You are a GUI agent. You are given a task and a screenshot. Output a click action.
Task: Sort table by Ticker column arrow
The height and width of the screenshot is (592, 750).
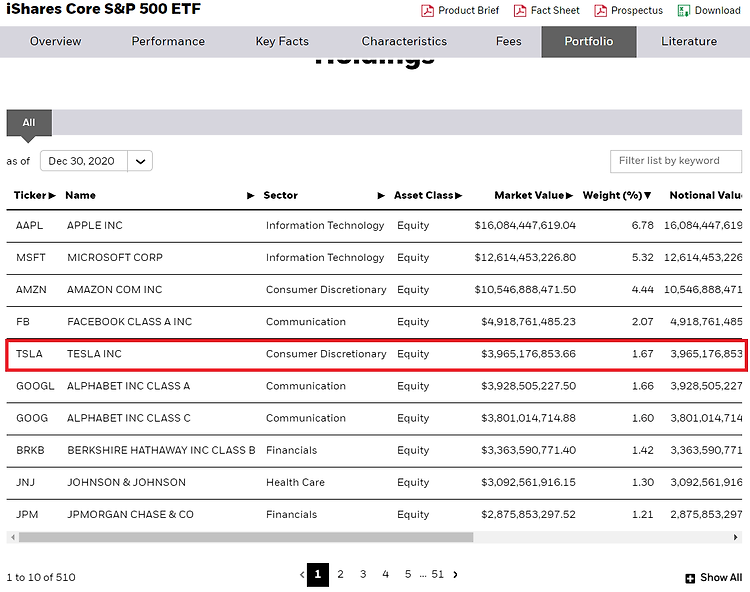[52, 195]
